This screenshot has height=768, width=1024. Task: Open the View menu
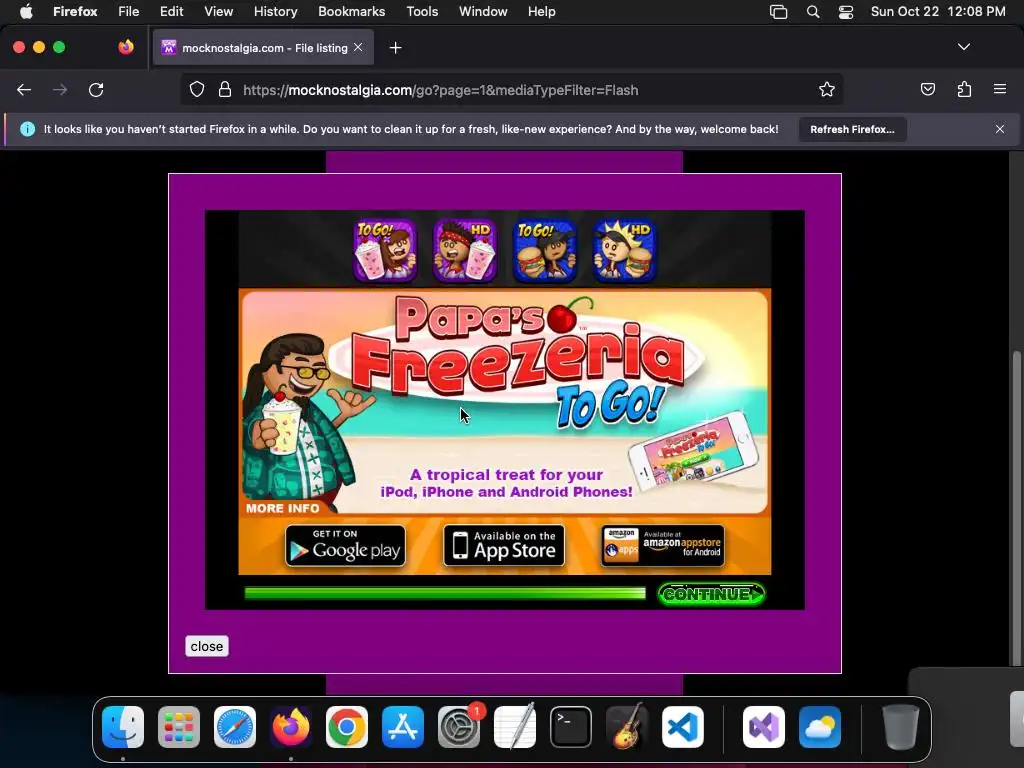point(218,11)
